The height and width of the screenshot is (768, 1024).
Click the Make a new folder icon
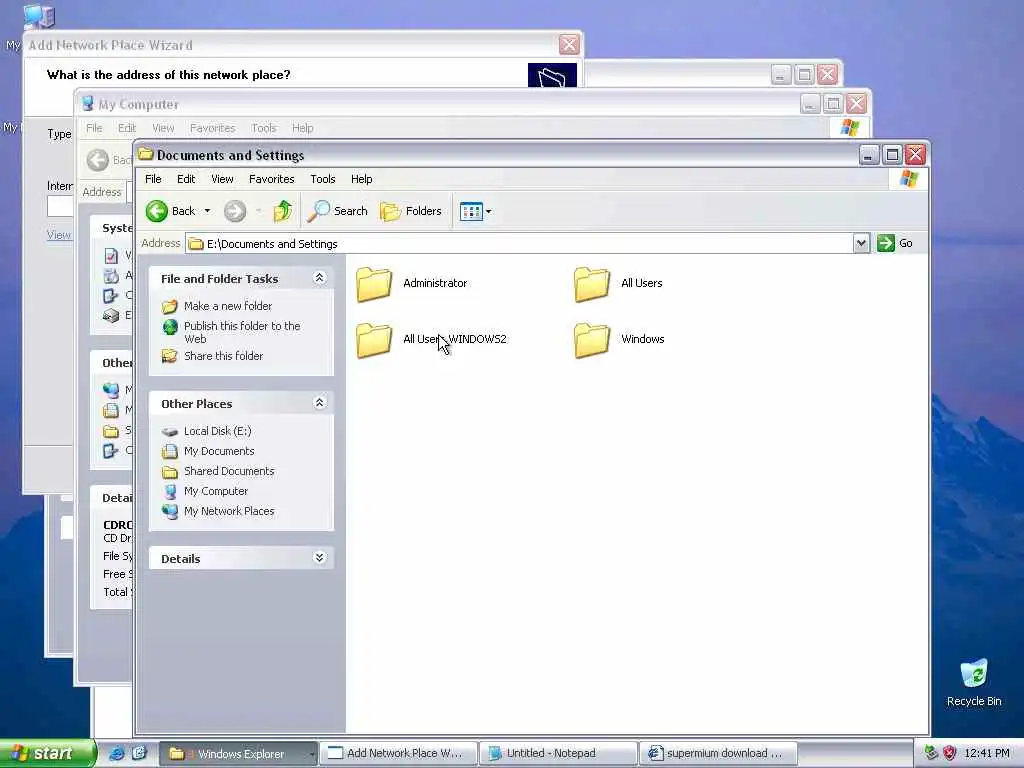click(170, 306)
